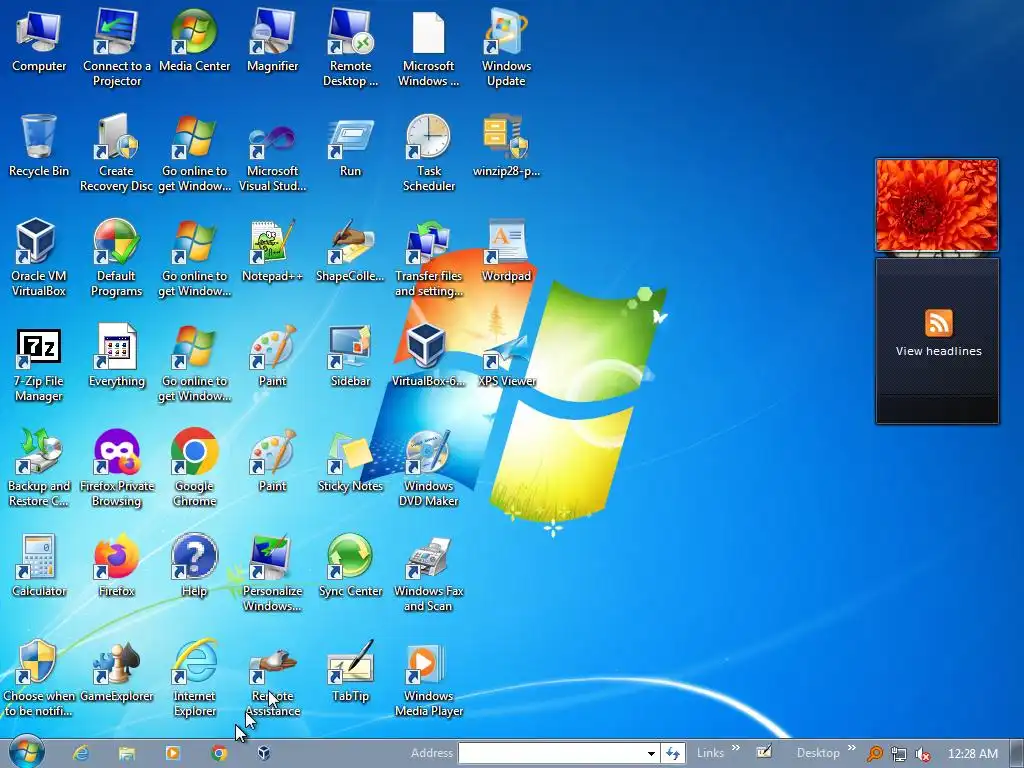Select the Oracle VM VirtualBox desktop shortcut
The width and height of the screenshot is (1024, 768).
coord(39,259)
